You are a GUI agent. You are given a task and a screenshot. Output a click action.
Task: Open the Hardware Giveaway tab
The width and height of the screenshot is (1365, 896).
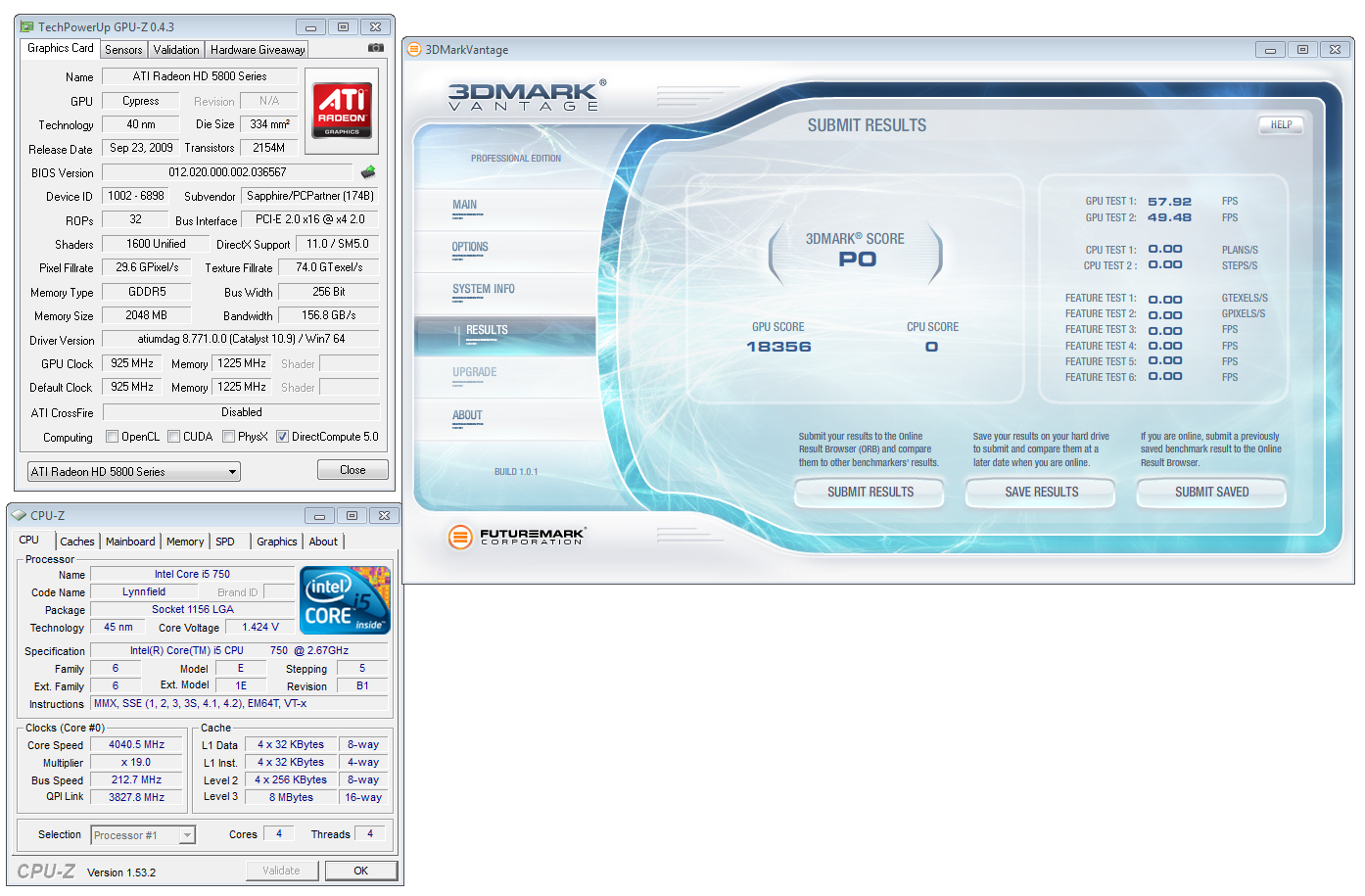click(258, 50)
